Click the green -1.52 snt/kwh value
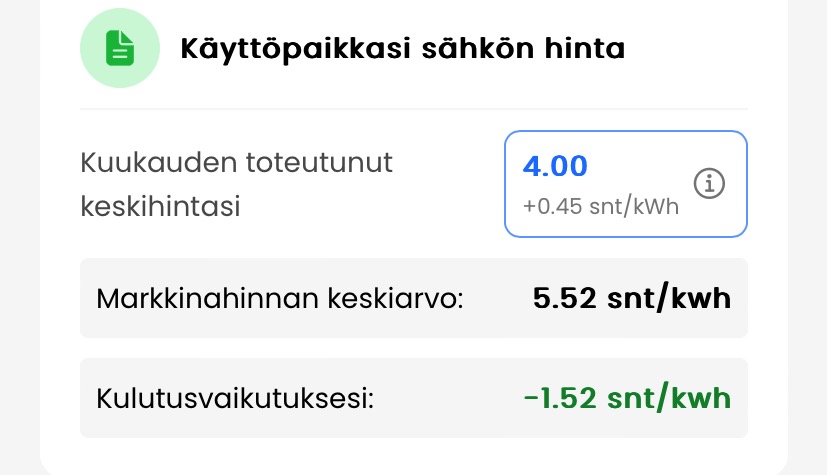Screen dimensions: 827x475 tap(627, 398)
